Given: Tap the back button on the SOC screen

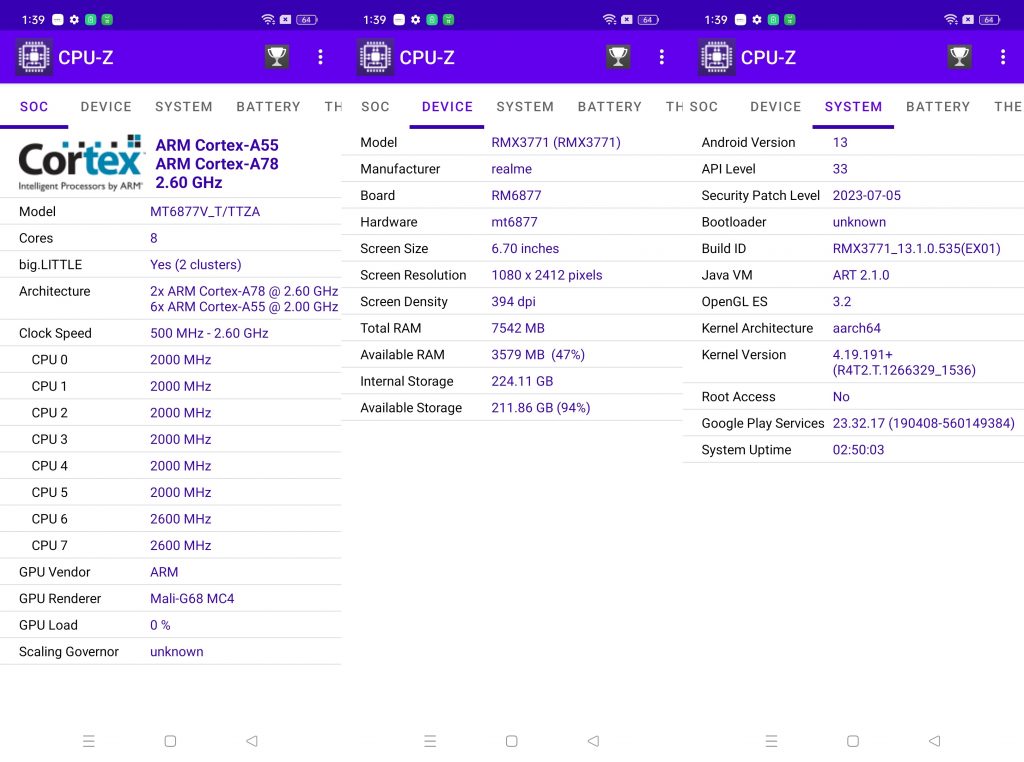Looking at the screenshot, I should pyautogui.click(x=252, y=741).
